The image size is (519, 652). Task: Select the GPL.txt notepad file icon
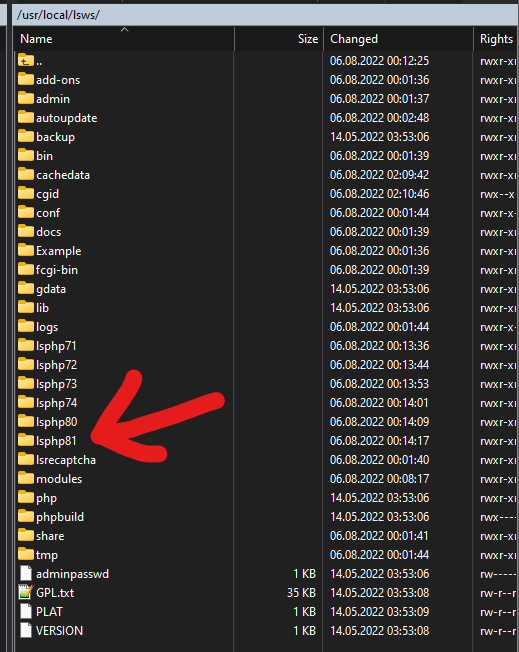click(x=26, y=592)
